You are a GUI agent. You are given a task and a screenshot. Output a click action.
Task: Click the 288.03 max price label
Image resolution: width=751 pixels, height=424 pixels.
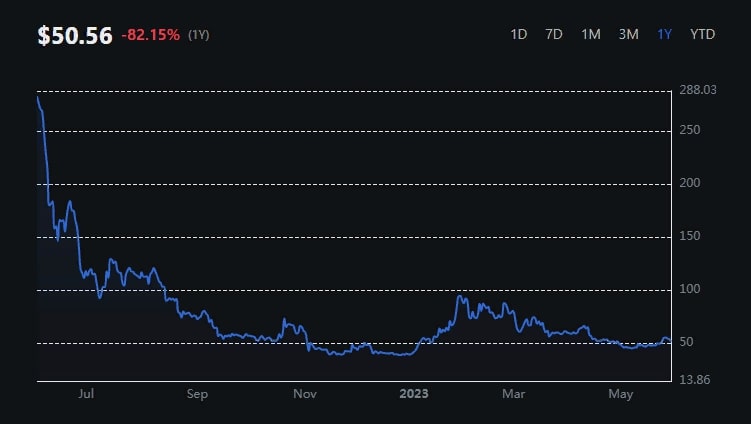coord(698,90)
